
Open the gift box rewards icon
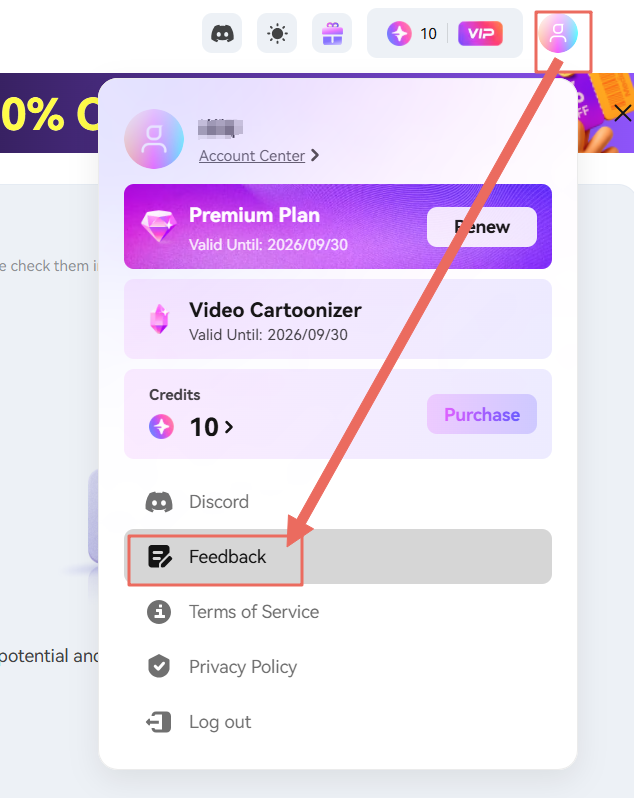332,34
